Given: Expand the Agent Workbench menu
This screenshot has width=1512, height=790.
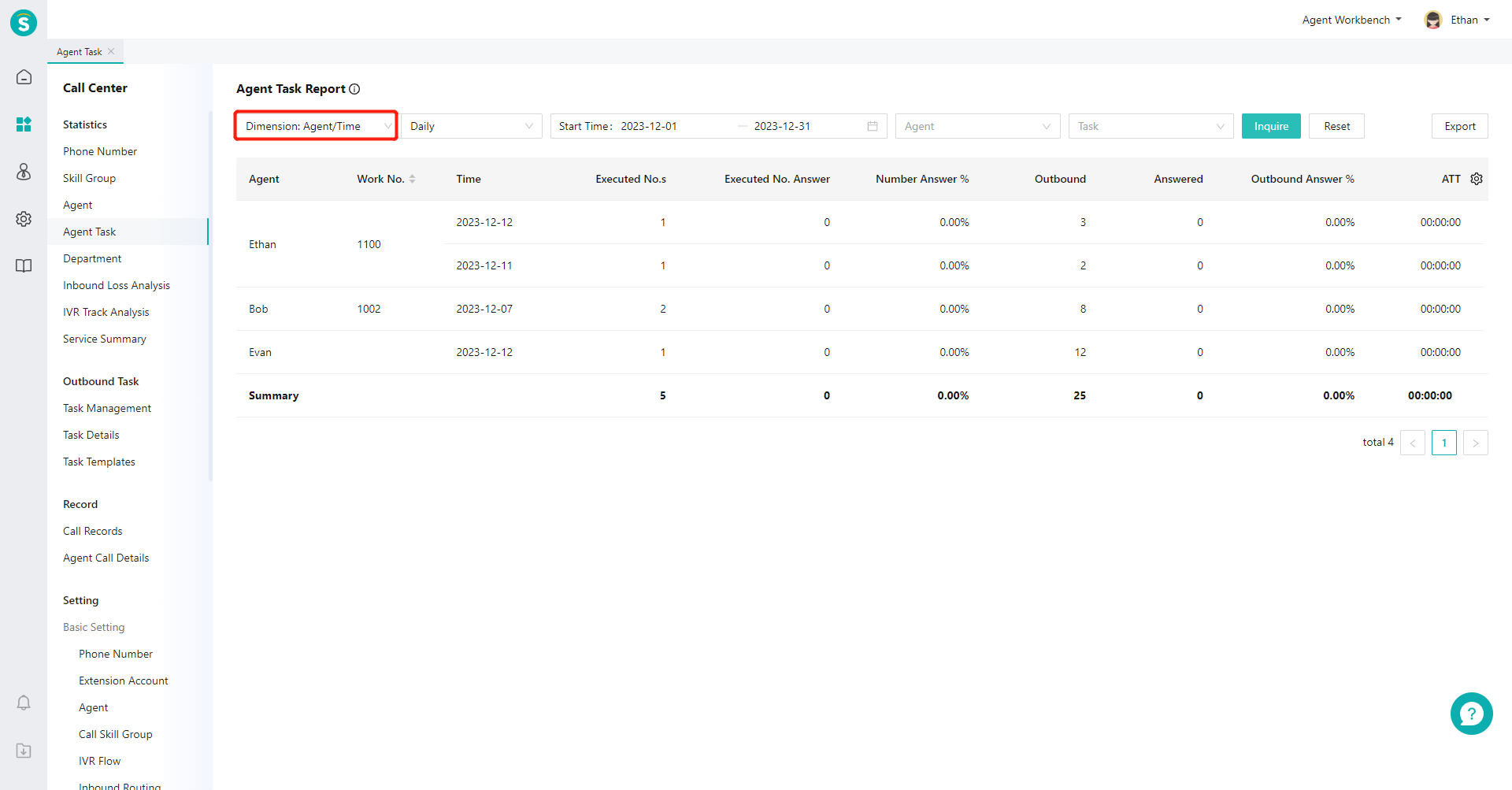Looking at the screenshot, I should (1351, 20).
